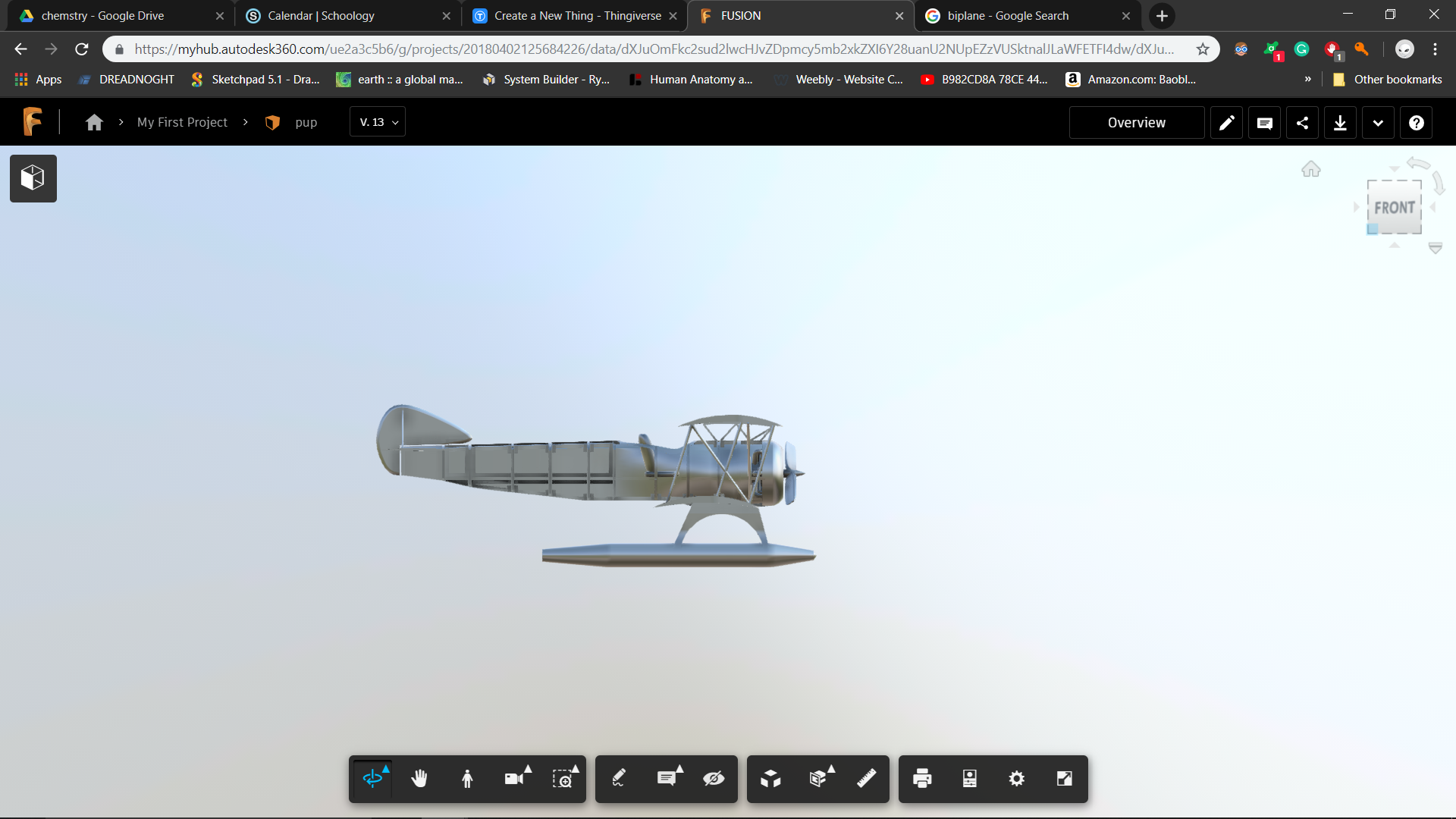This screenshot has height=819, width=1456.
Task: Activate the First Person walk tool
Action: tap(467, 779)
